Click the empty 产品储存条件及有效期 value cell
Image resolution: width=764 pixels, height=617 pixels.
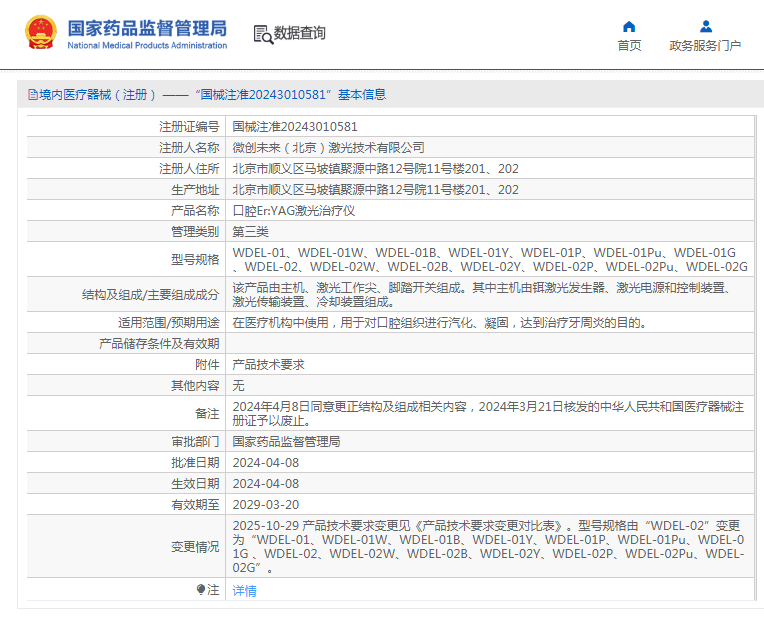490,344
